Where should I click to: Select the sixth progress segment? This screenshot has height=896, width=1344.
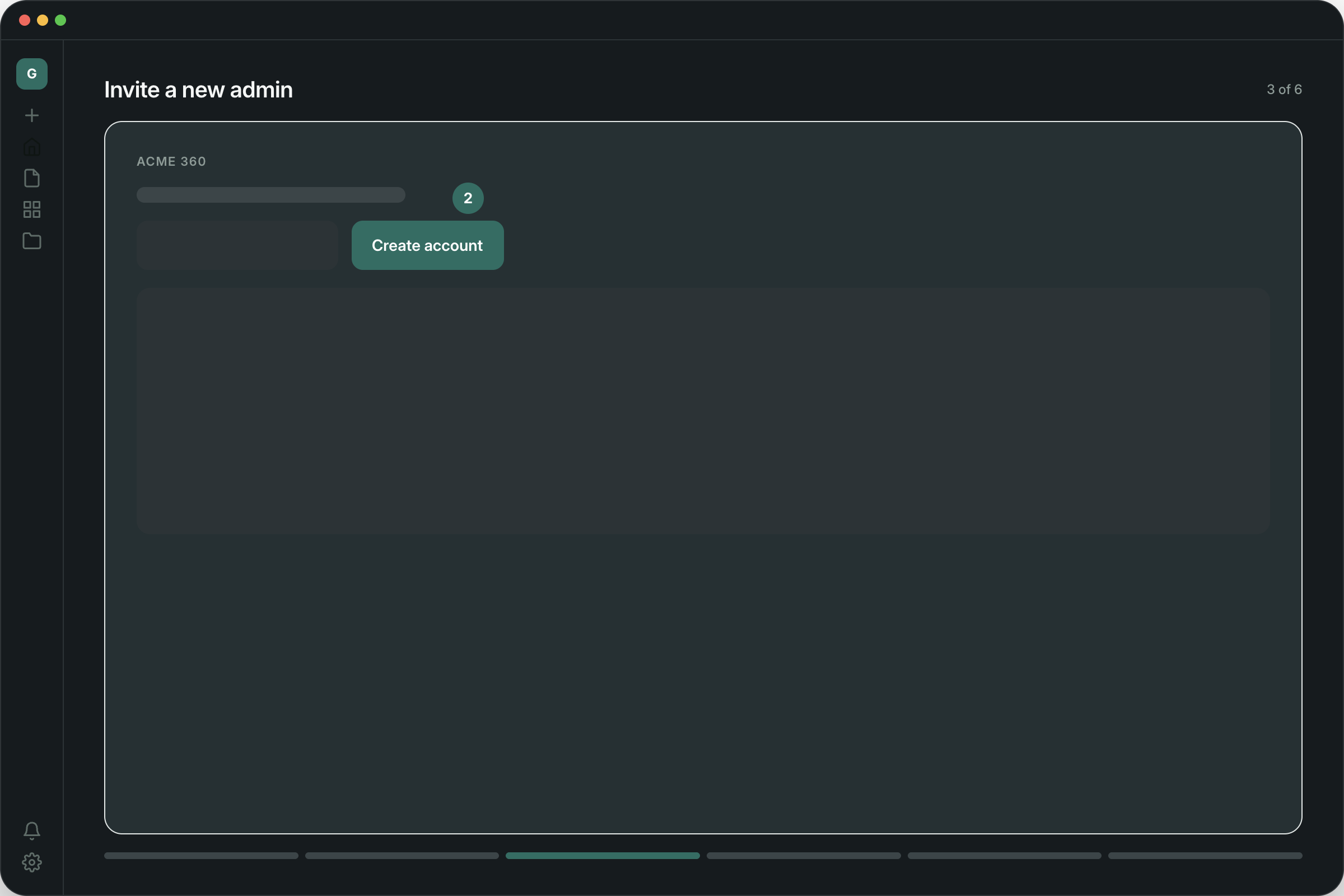click(1205, 856)
